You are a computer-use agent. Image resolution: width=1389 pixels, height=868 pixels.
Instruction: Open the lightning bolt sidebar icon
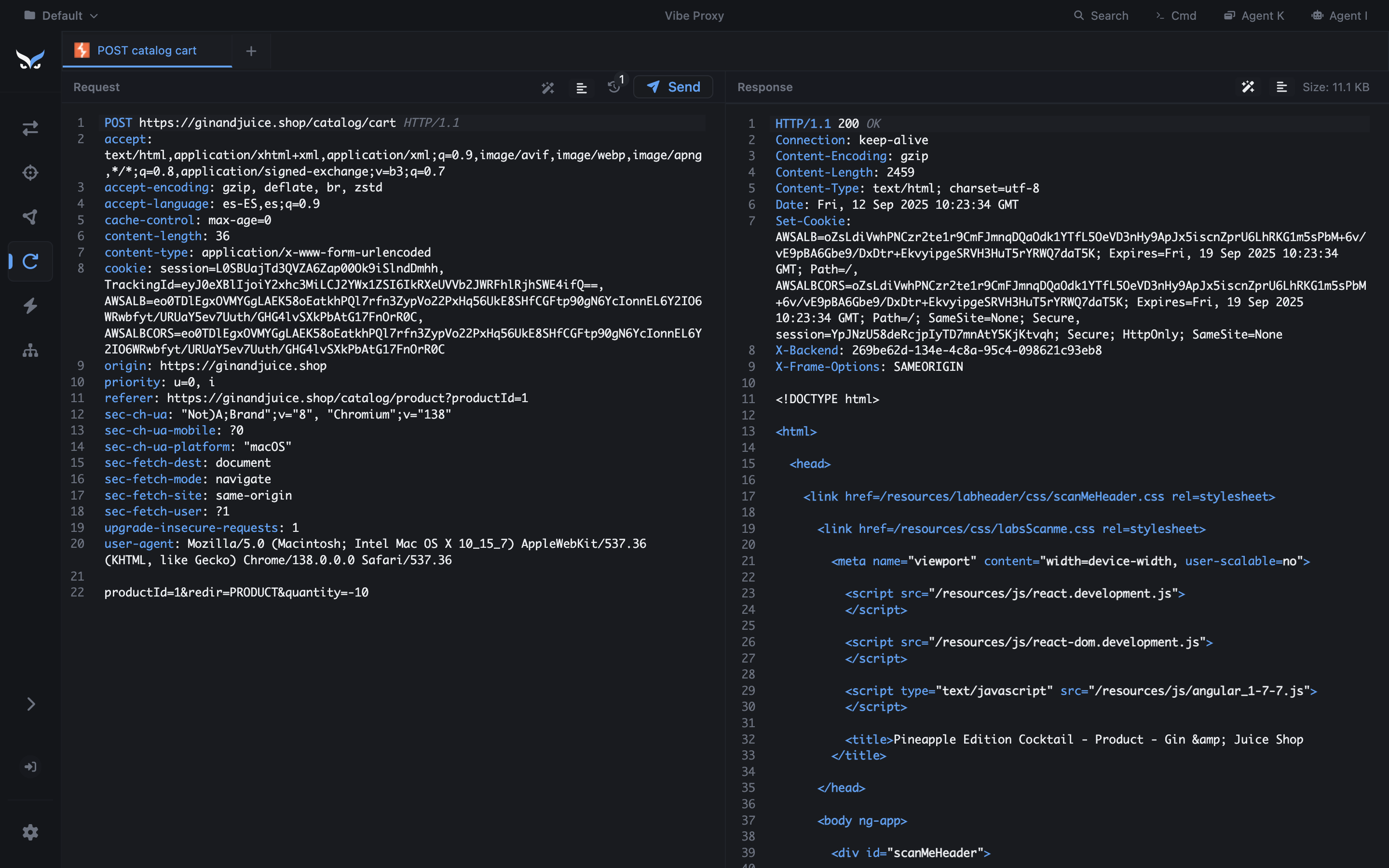coord(30,305)
